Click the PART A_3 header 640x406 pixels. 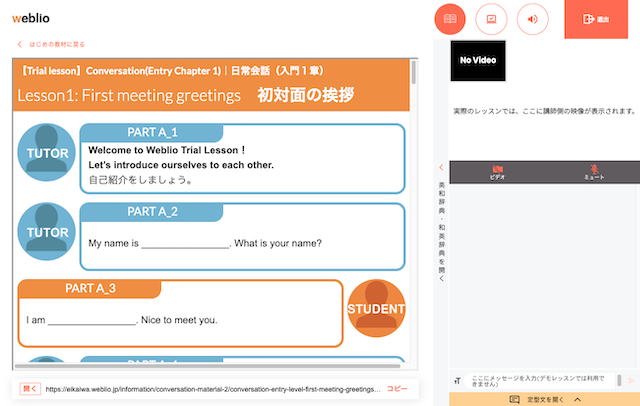click(x=90, y=288)
